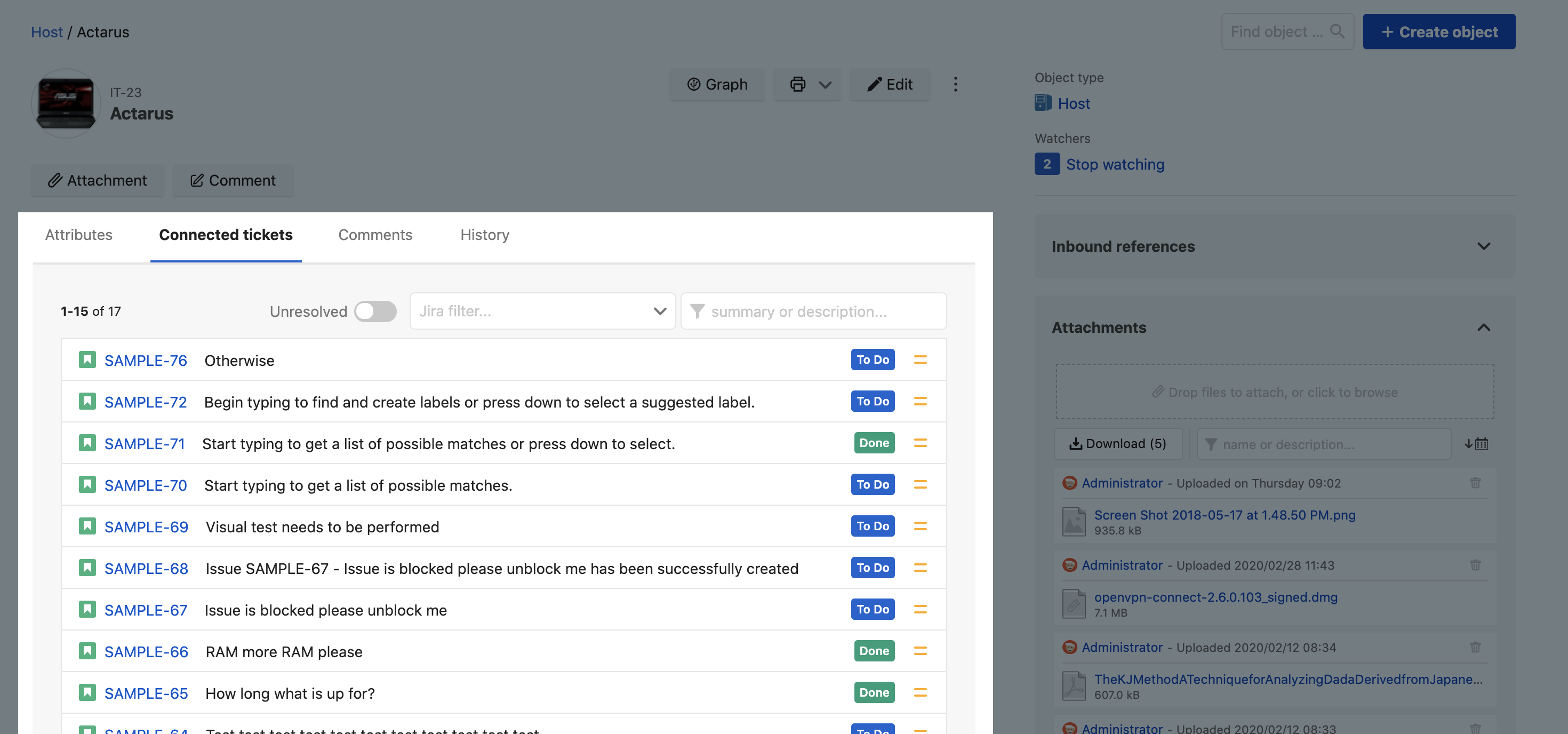Click the sort attachments by date icon
Viewport: 1568px width, 734px height.
[1476, 444]
